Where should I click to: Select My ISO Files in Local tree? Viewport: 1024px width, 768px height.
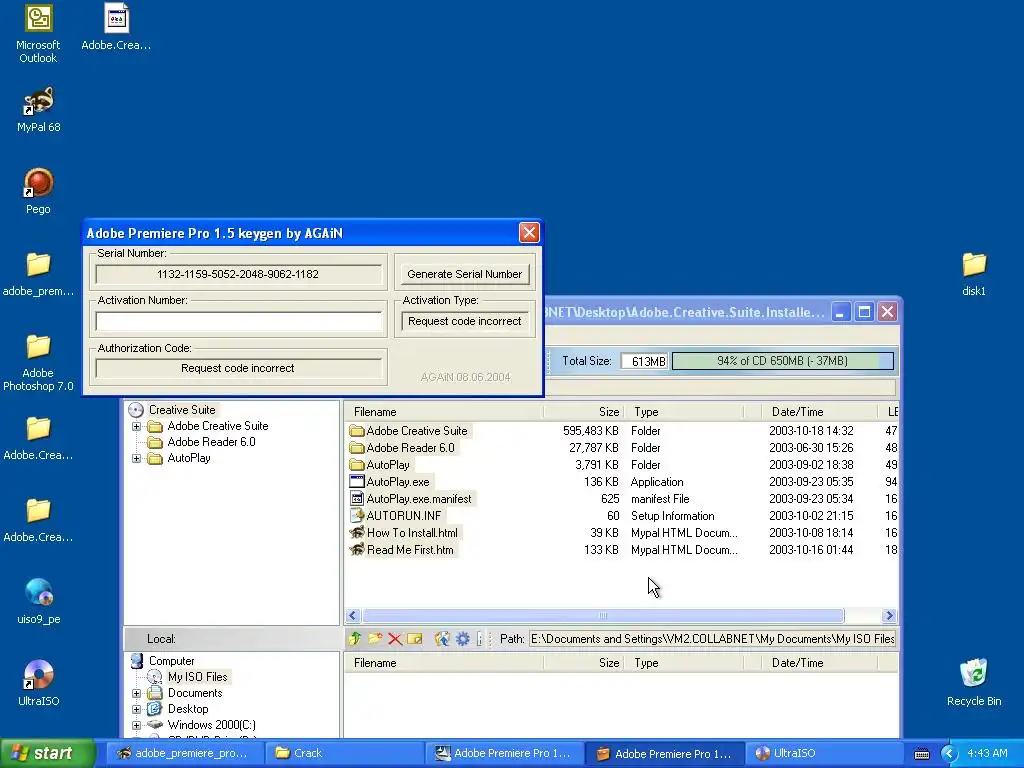[197, 677]
